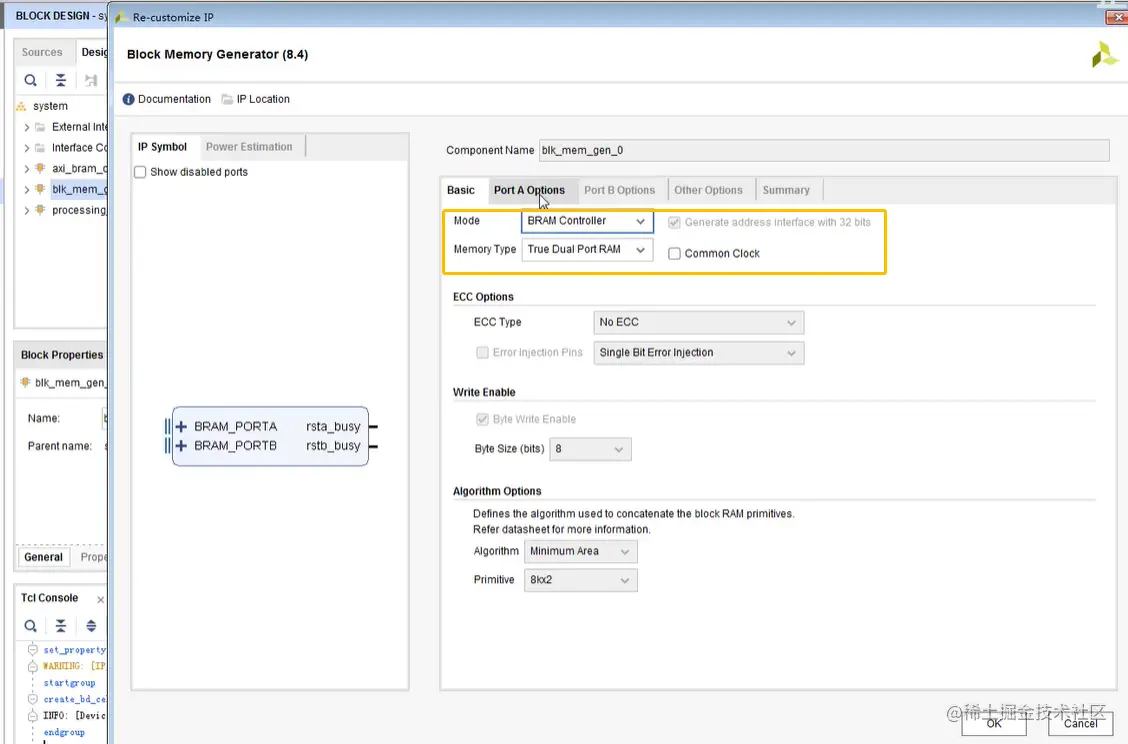Toggle Error Injection Pins checkbox

coord(483,353)
